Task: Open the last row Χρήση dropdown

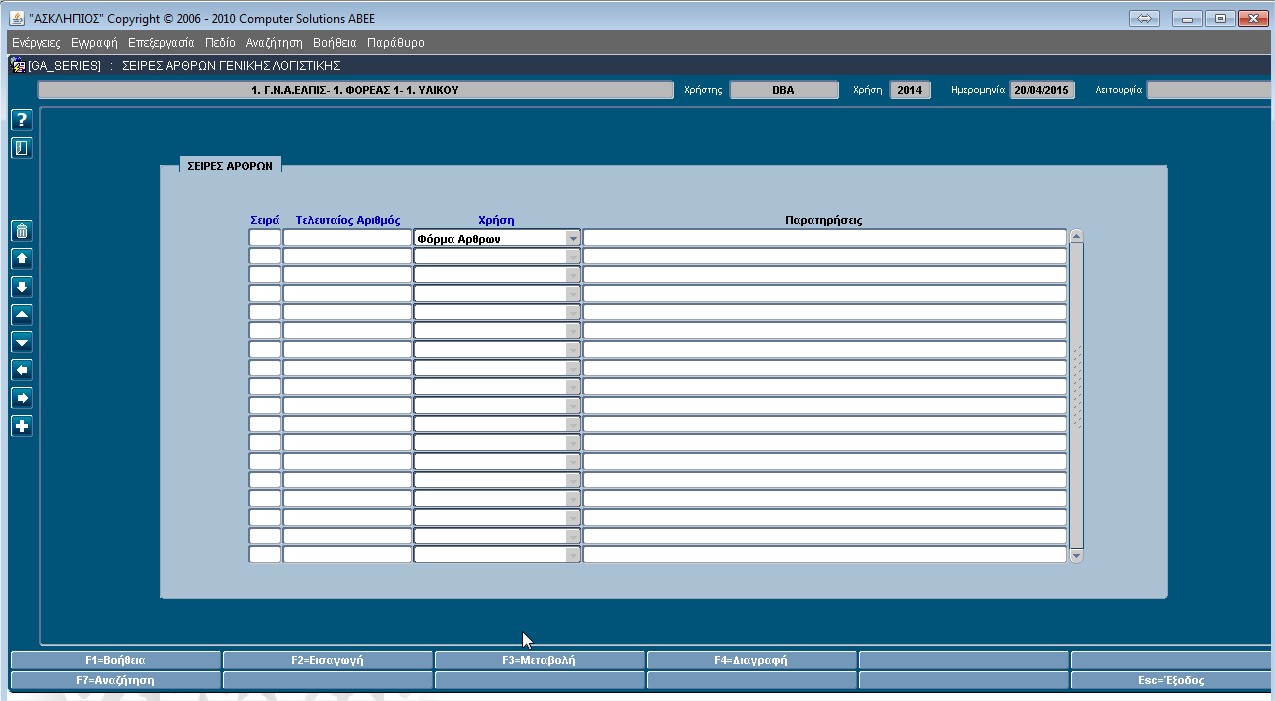Action: (x=573, y=555)
